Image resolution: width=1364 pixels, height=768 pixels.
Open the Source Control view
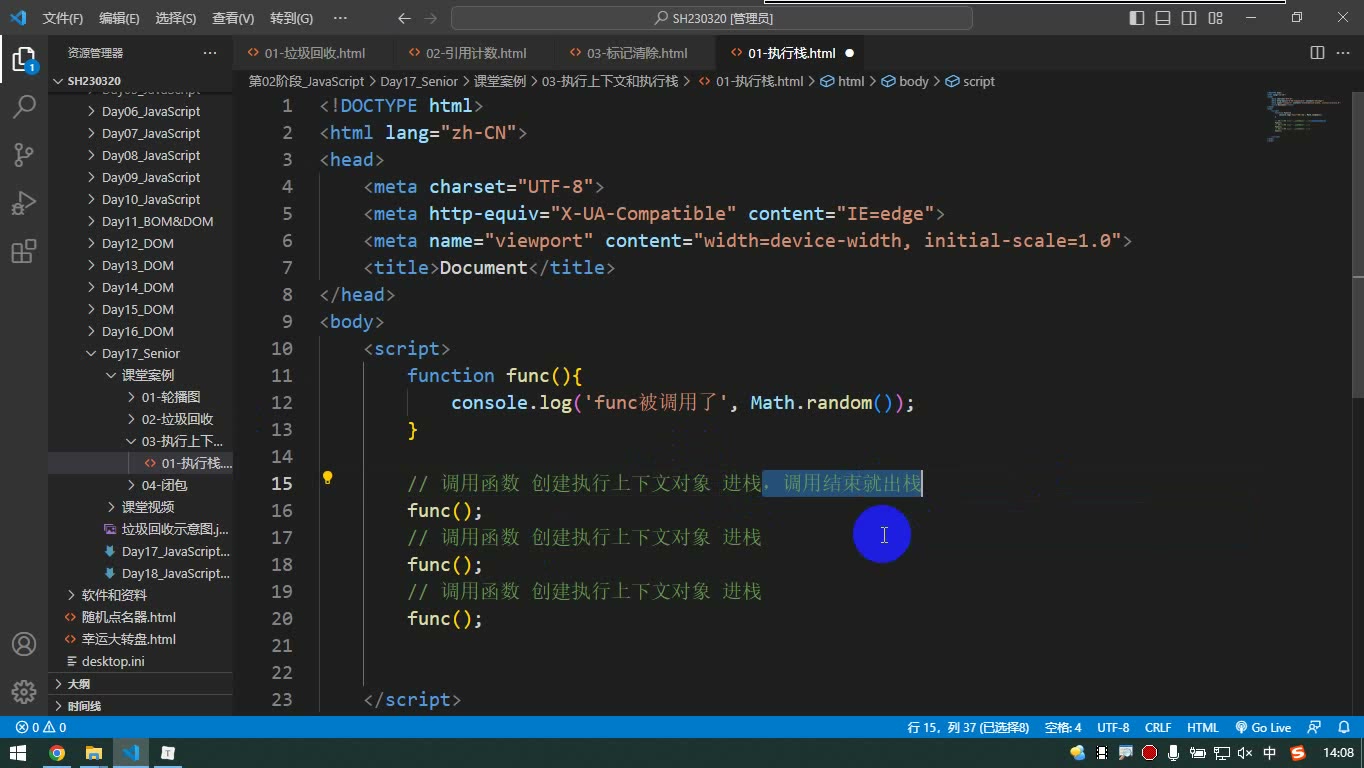point(24,155)
